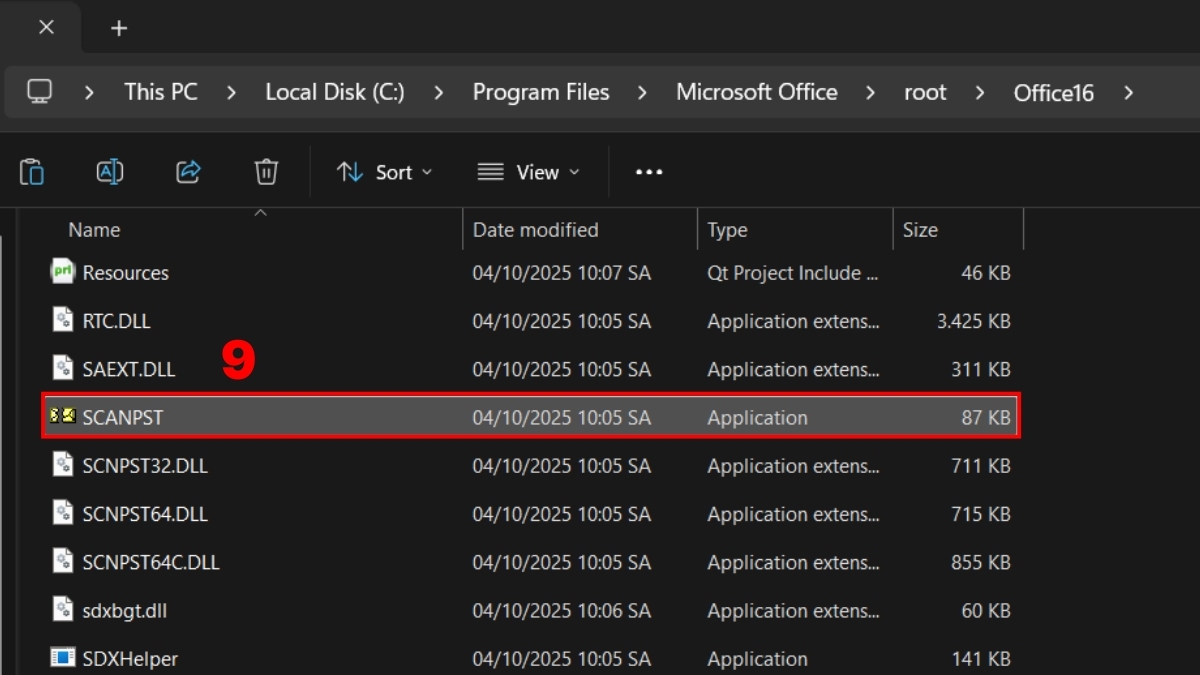Viewport: 1200px width, 675px height.
Task: Select the SDXHelper application icon
Action: point(63,658)
